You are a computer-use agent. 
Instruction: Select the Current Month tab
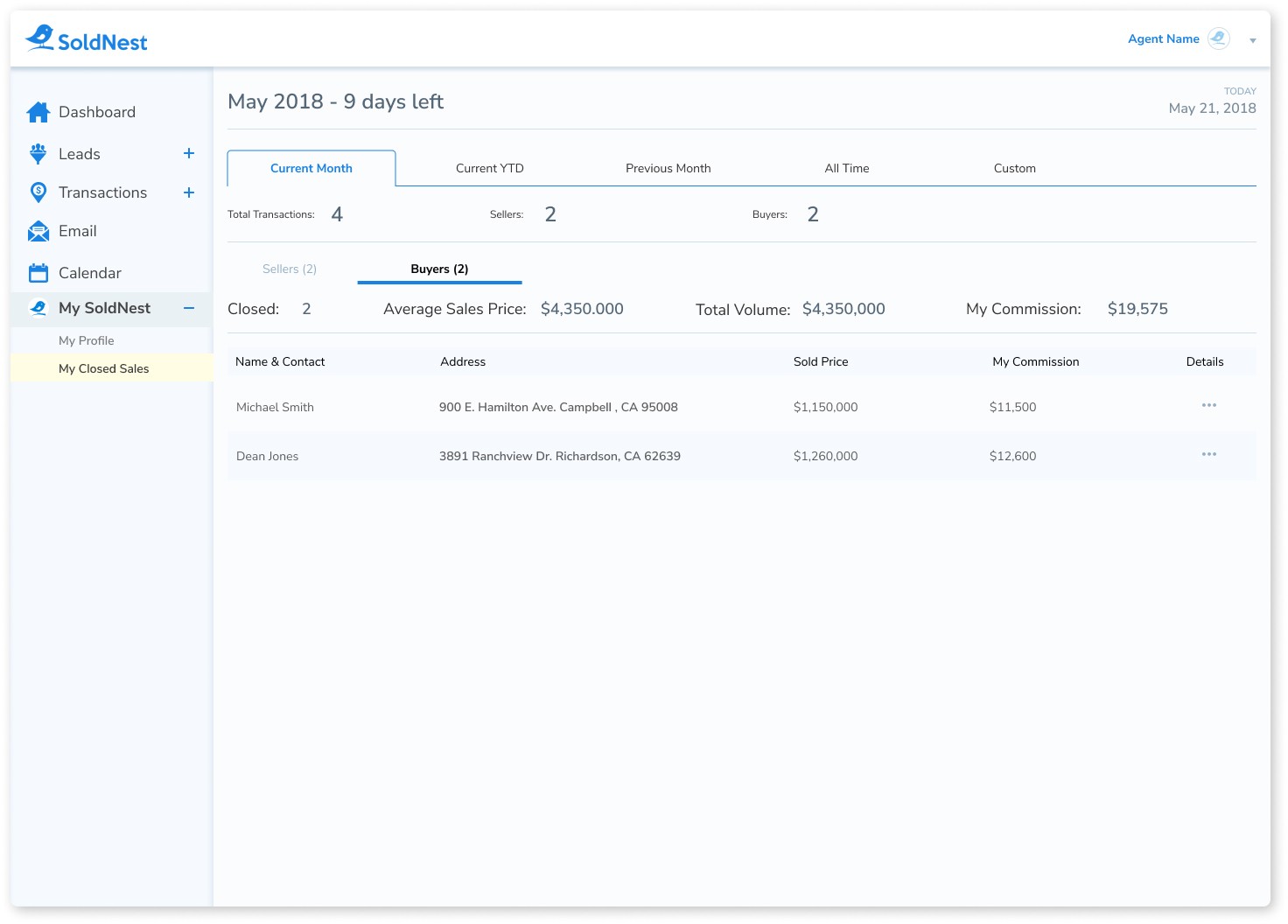(311, 168)
